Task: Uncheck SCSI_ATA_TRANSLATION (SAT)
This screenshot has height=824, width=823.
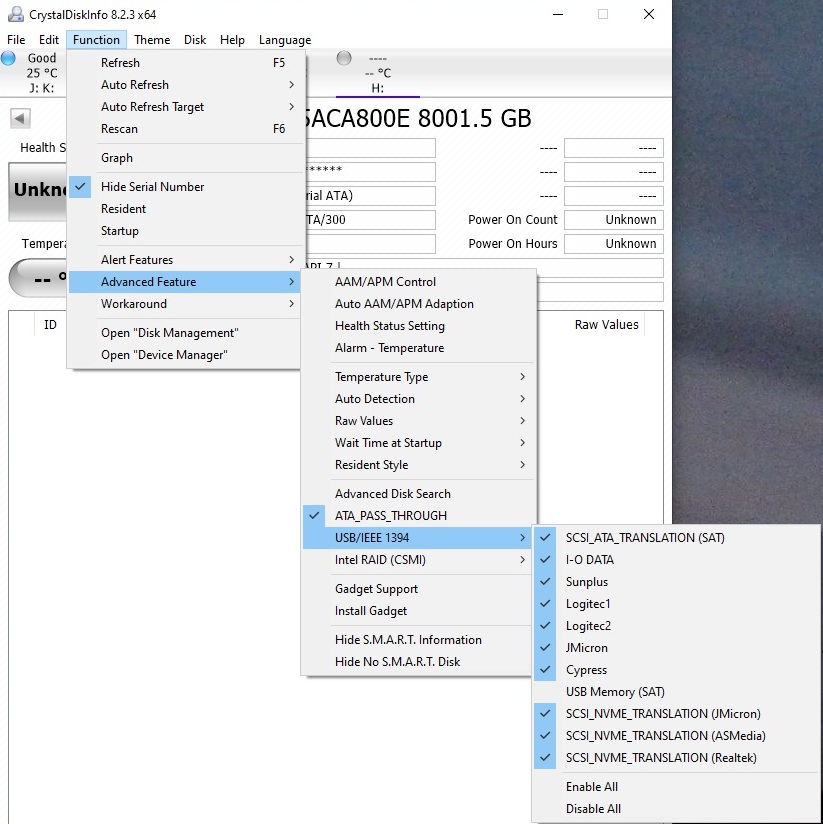Action: point(676,538)
